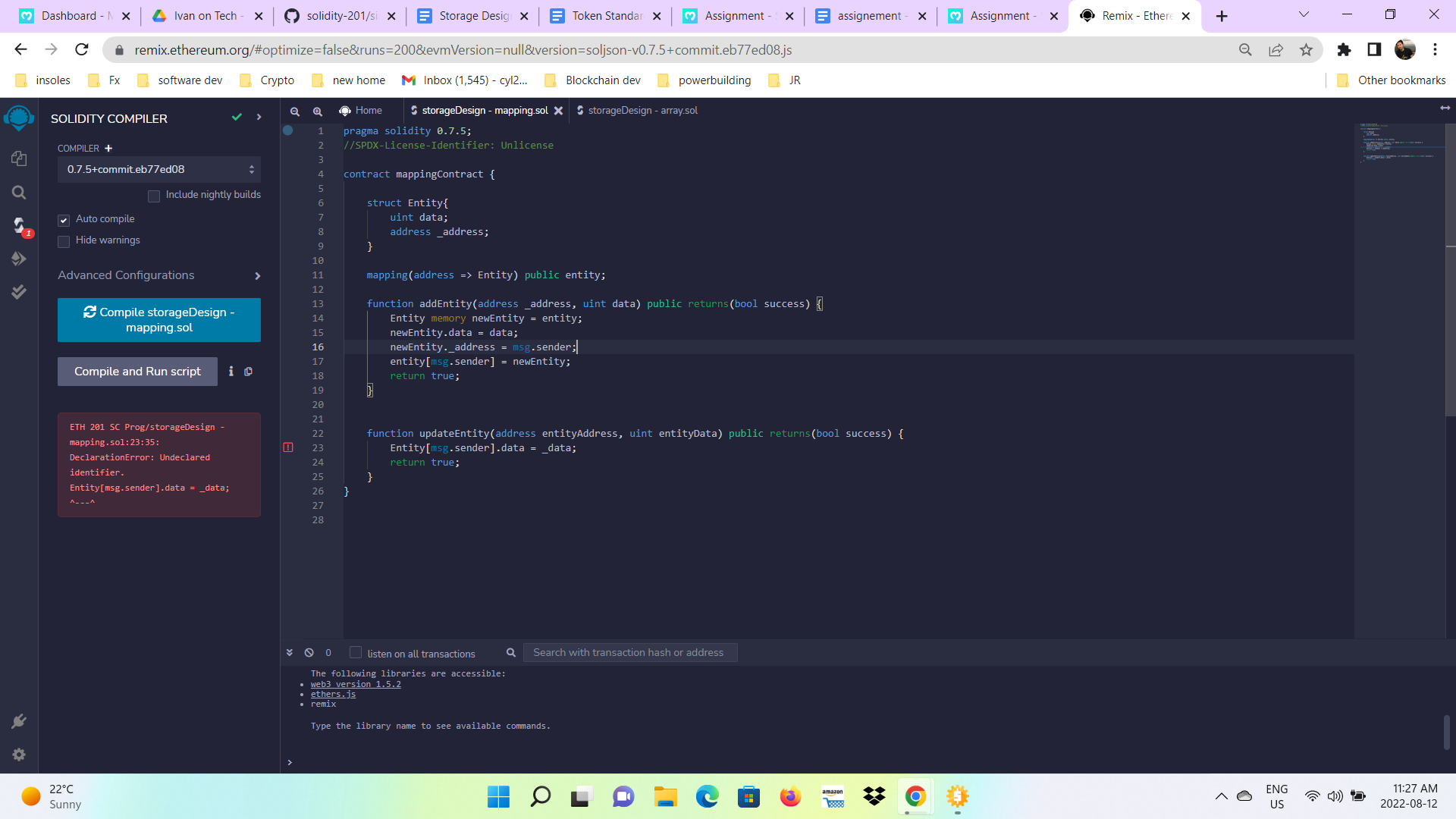This screenshot has height=819, width=1456.
Task: Compile storageDesign - mapping.sol
Action: pyautogui.click(x=159, y=320)
